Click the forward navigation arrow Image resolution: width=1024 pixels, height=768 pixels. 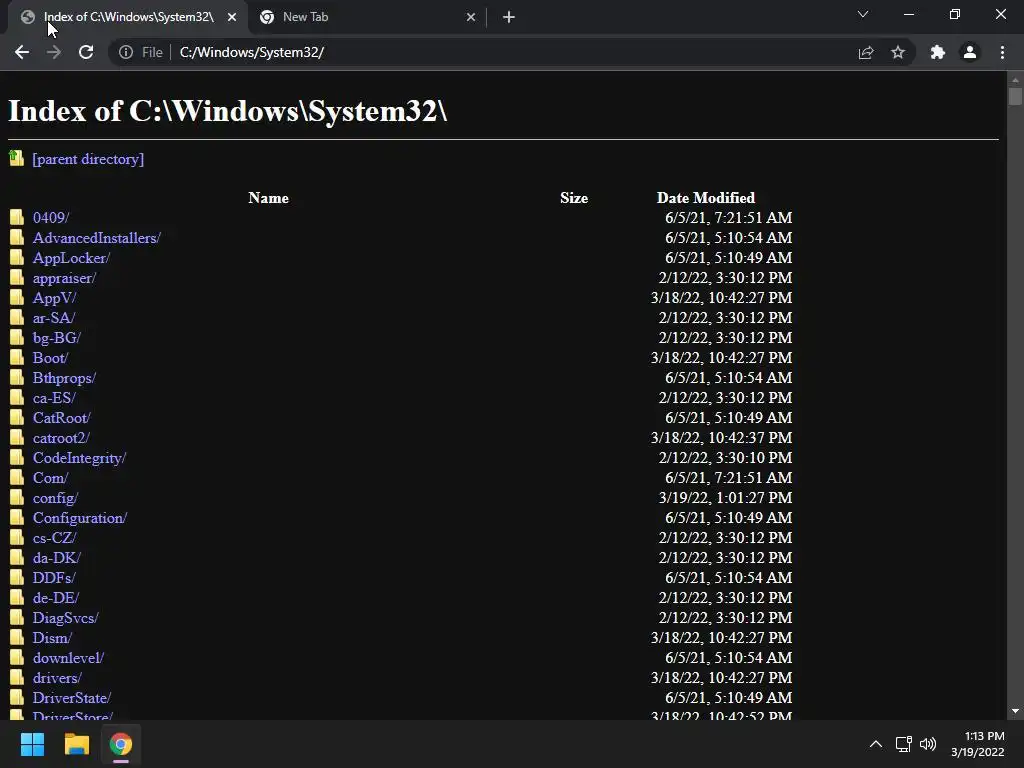pyautogui.click(x=54, y=52)
